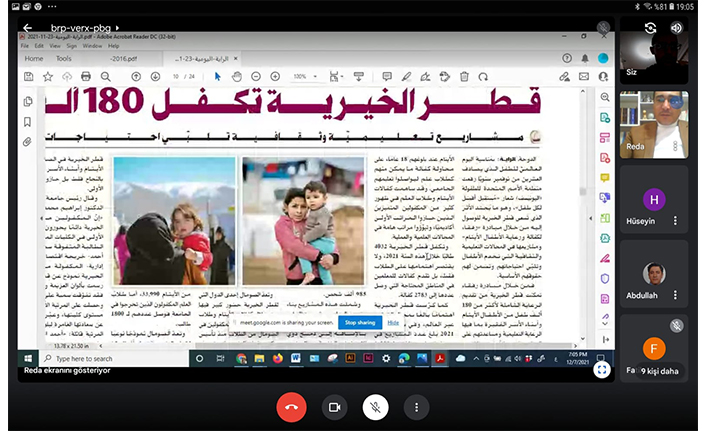706x431 pixels.
Task: Click the Windows Start button
Action: point(28,358)
